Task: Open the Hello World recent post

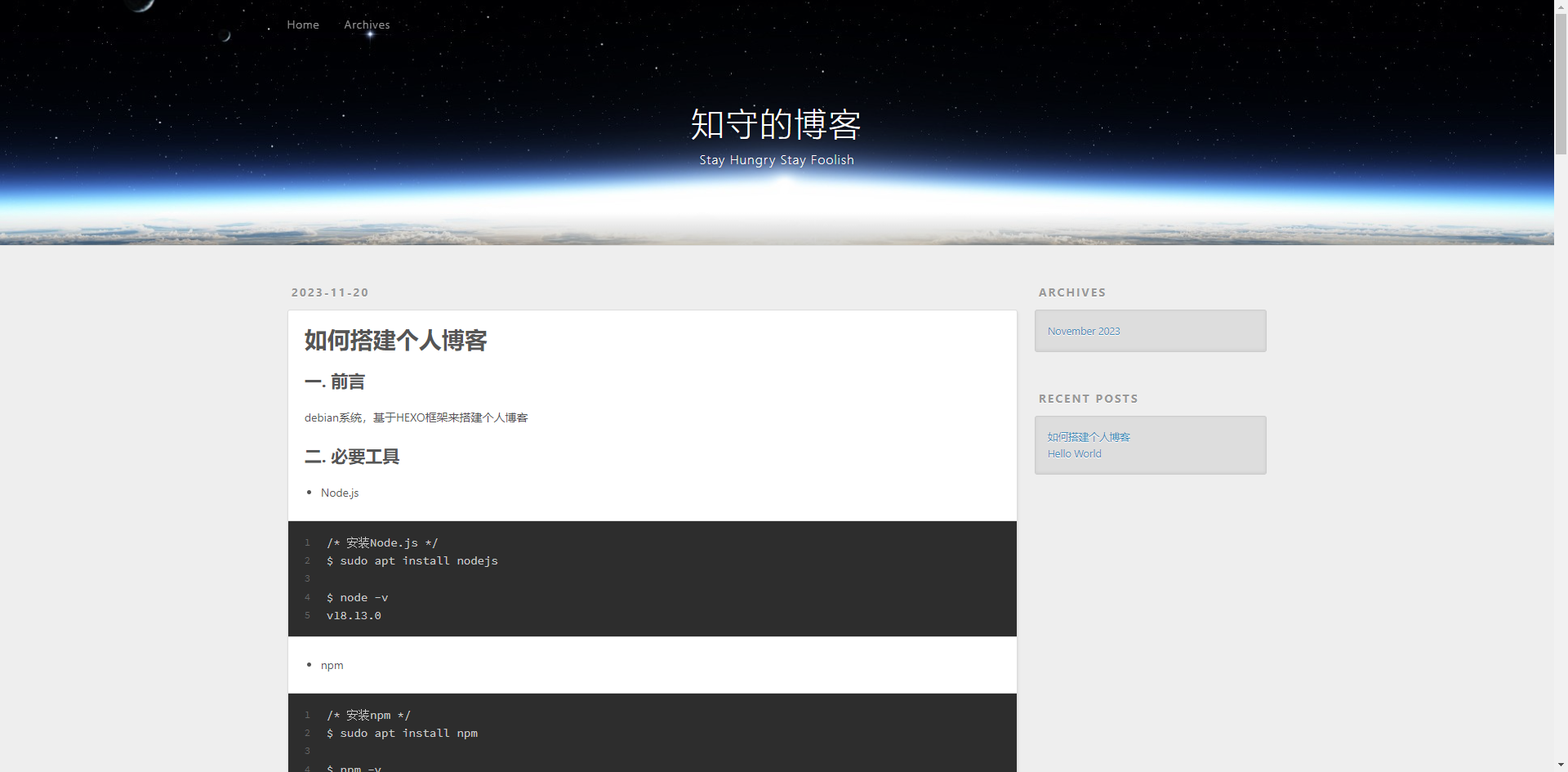Action: point(1075,453)
